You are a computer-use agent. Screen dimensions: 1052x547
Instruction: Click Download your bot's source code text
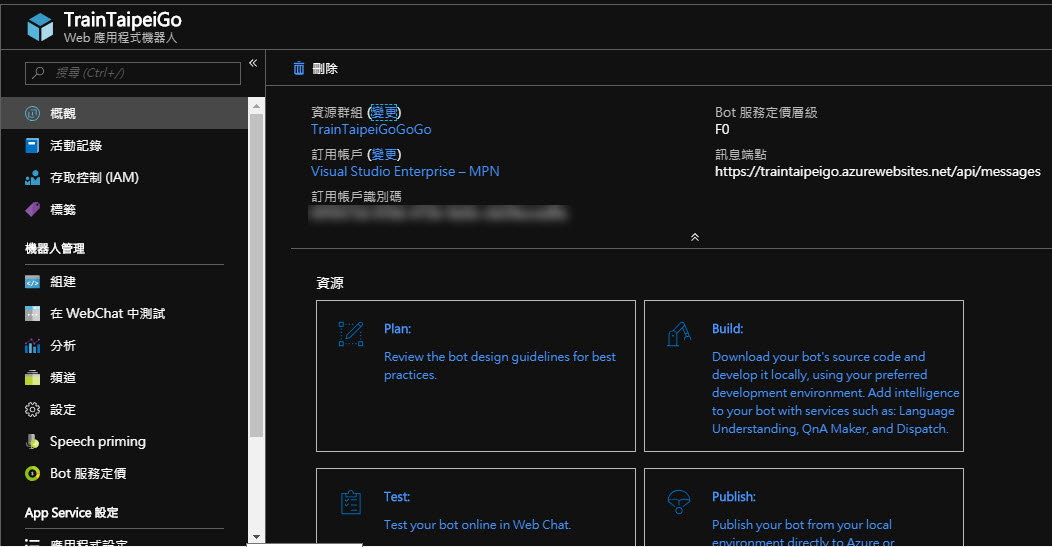coord(835,393)
